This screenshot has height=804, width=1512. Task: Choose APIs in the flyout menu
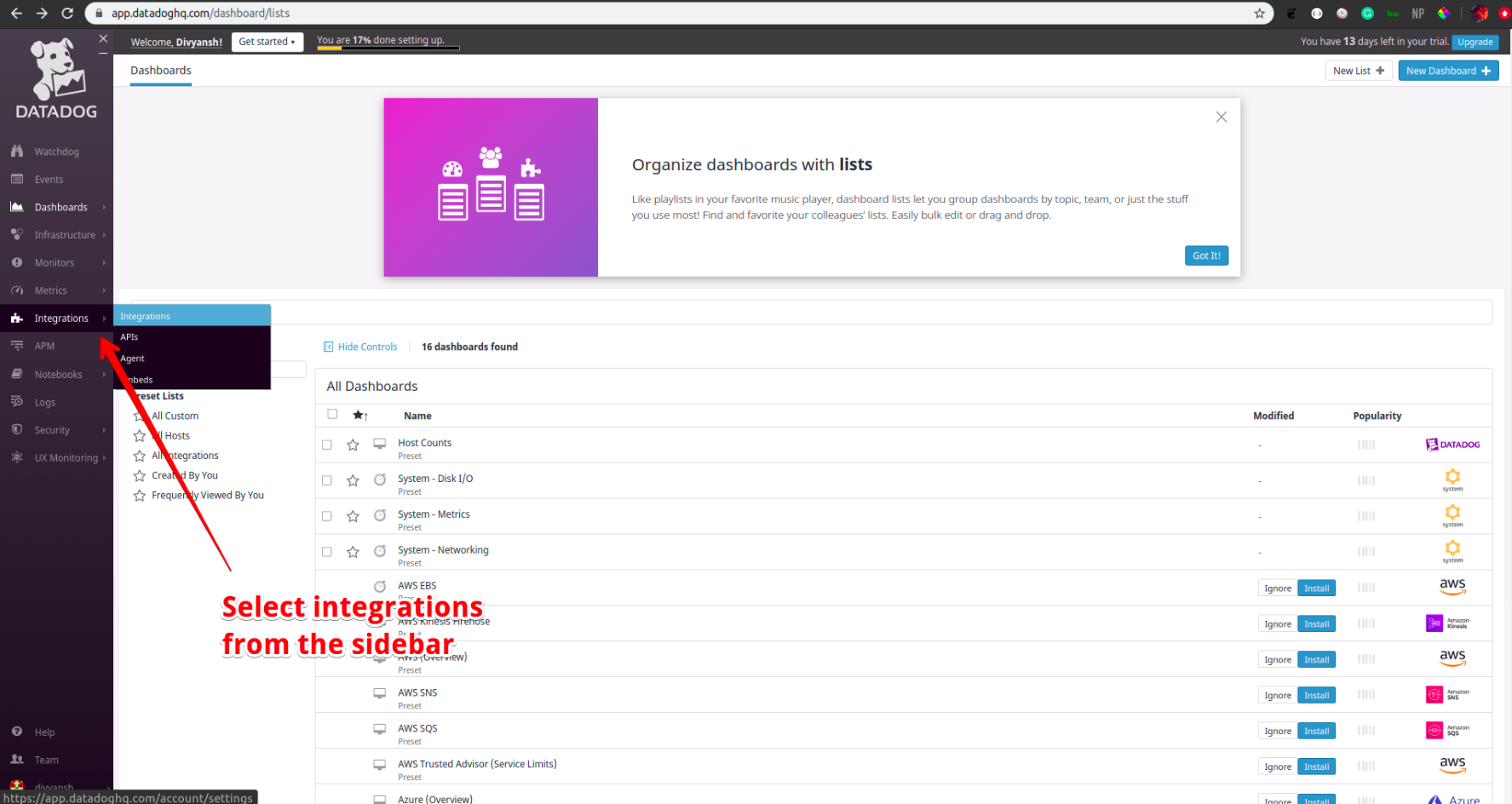(193, 337)
